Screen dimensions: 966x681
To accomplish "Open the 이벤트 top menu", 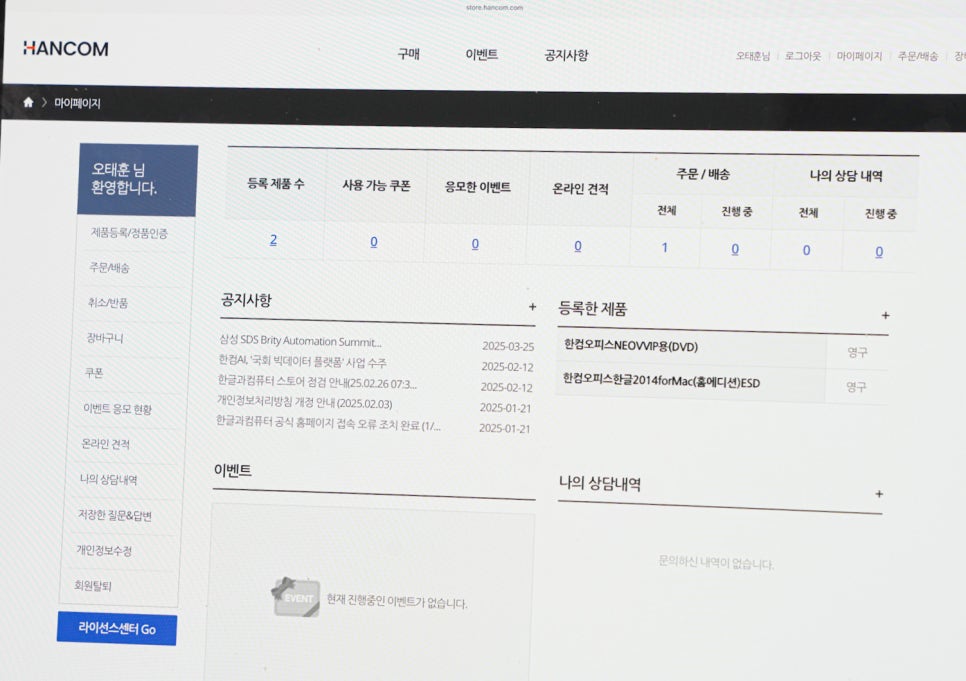I will [x=481, y=55].
